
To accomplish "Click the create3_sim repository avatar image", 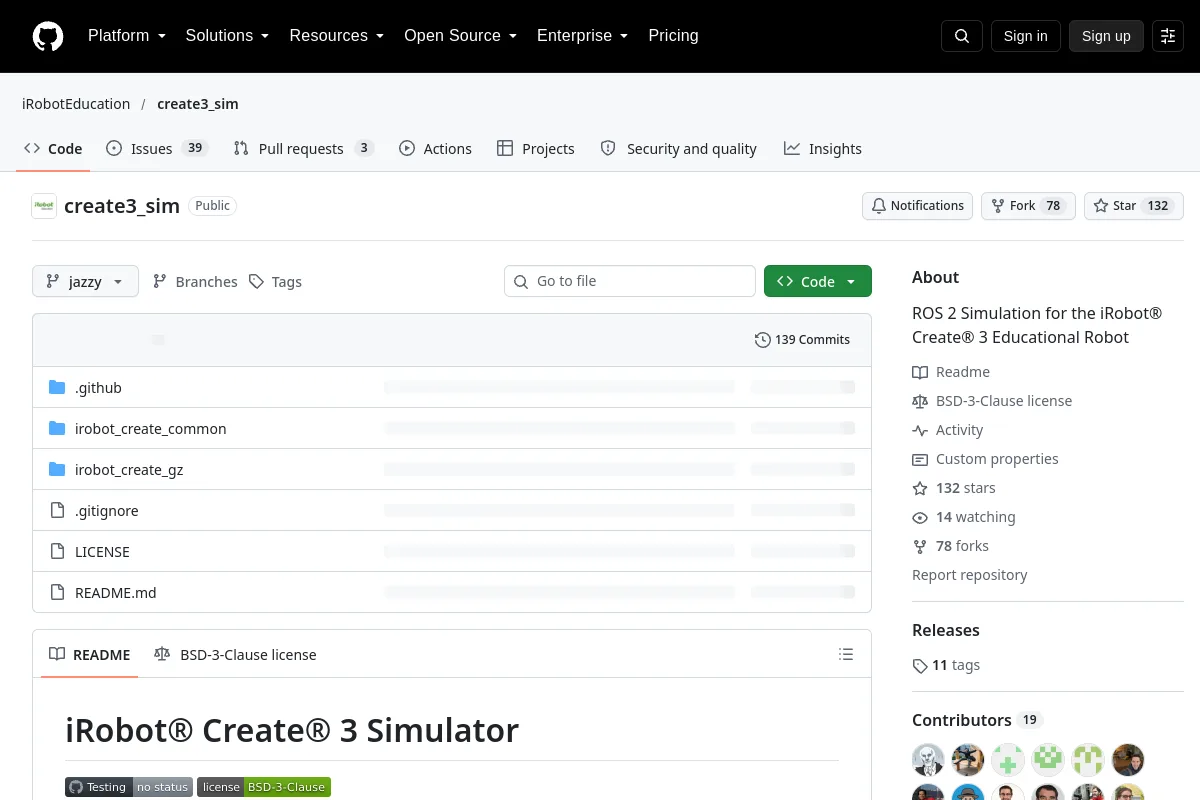I will [44, 206].
